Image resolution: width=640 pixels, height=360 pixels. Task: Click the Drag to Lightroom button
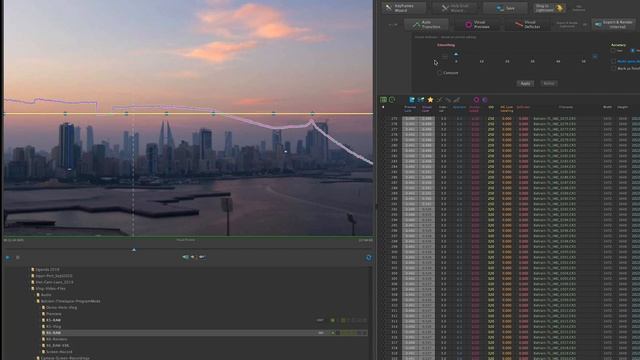(x=549, y=8)
